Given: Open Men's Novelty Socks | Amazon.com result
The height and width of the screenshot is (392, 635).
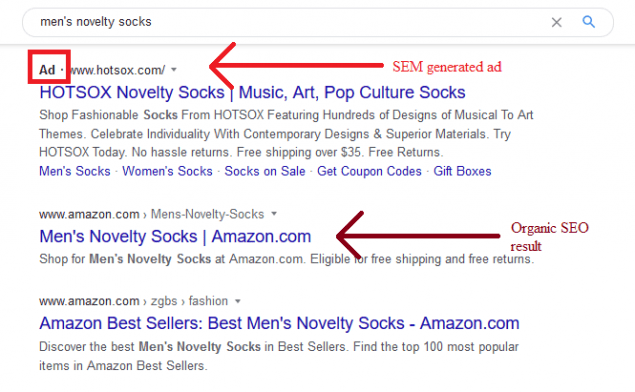Looking at the screenshot, I should 175,236.
